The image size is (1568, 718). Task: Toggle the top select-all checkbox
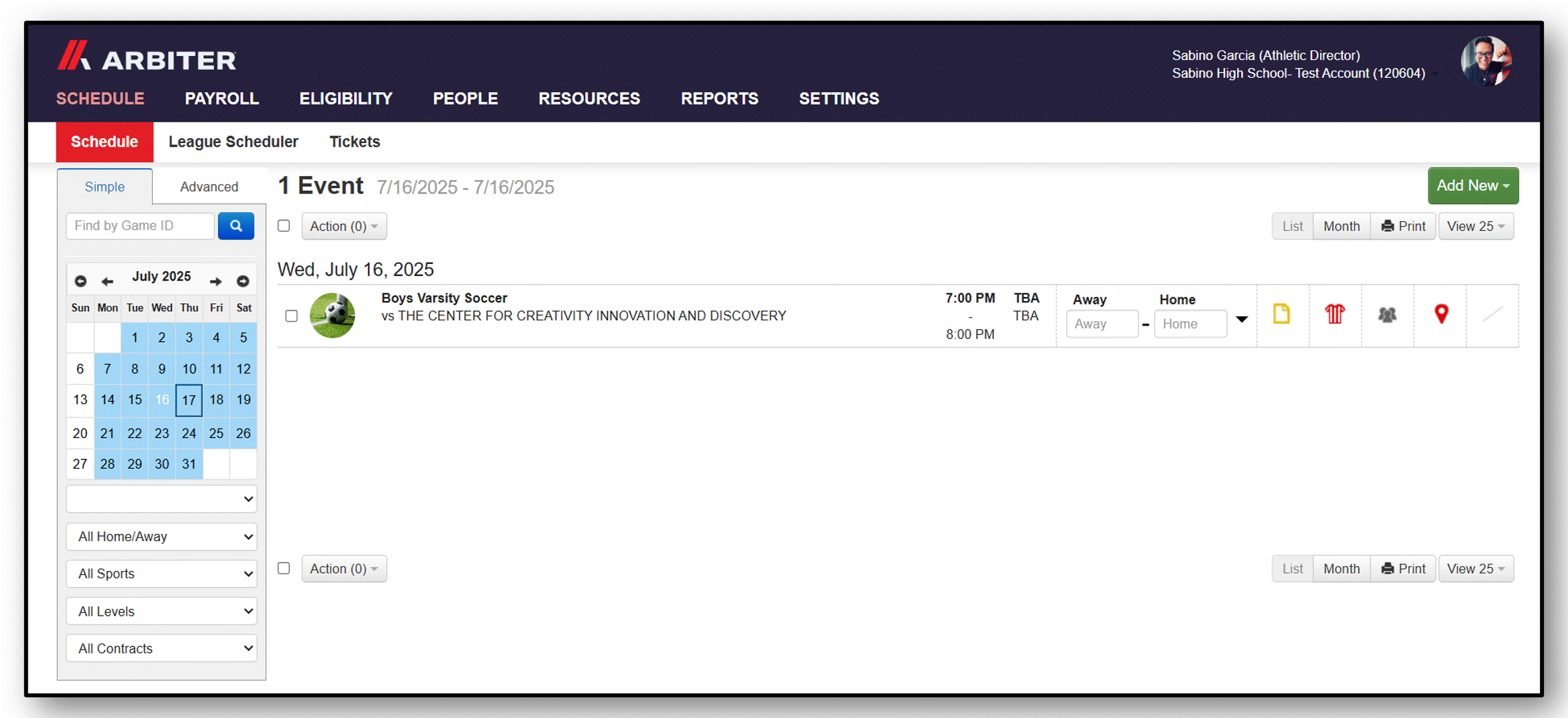pyautogui.click(x=284, y=226)
